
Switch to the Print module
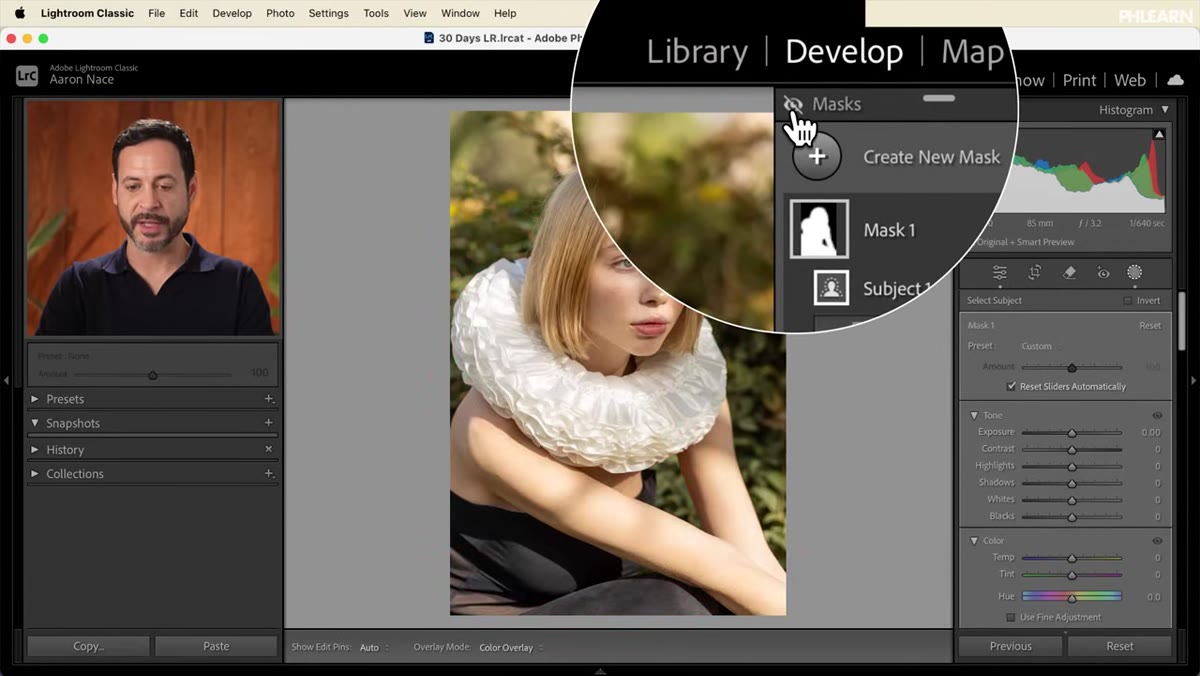point(1079,80)
